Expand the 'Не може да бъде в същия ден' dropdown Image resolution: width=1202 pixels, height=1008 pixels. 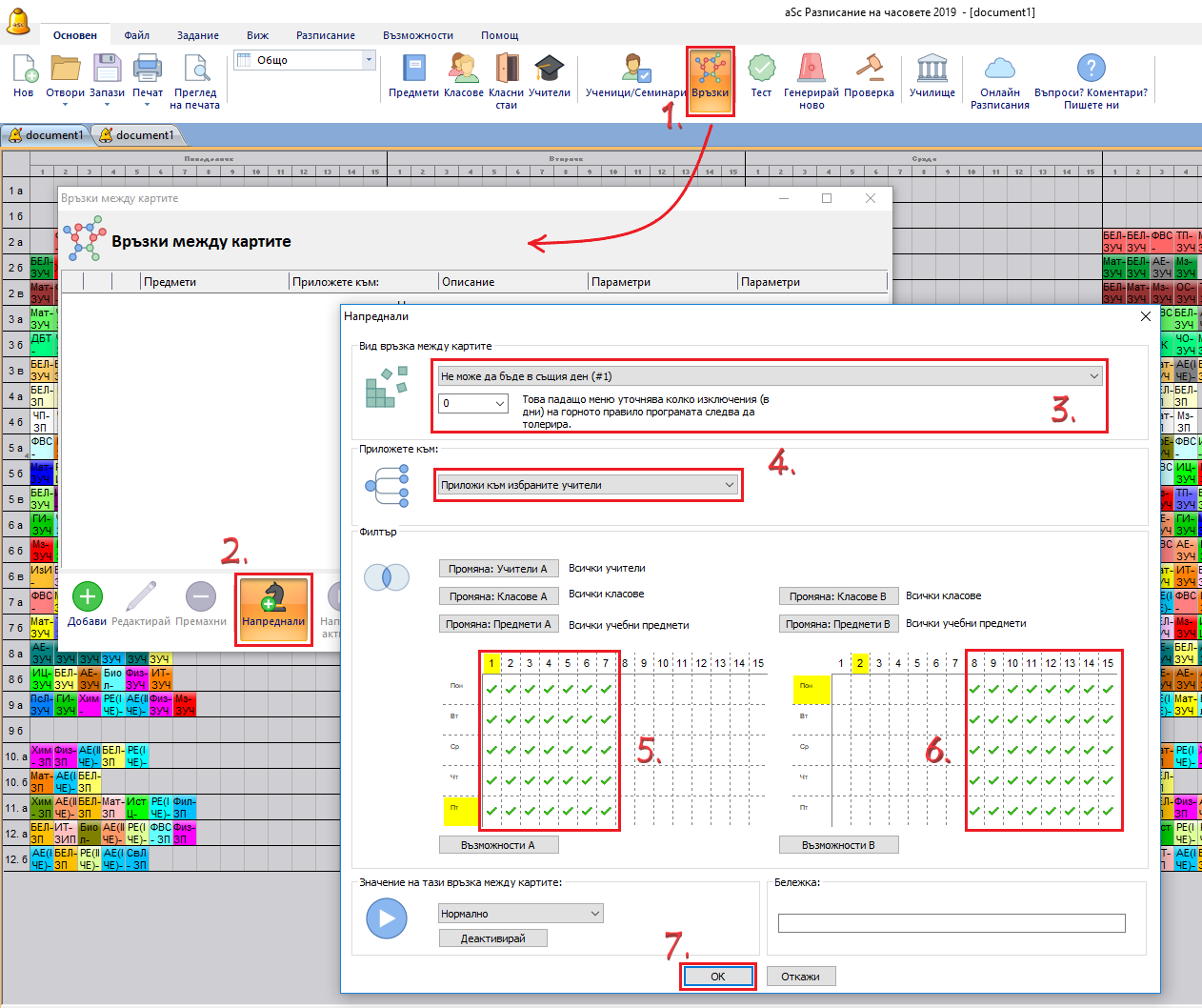tap(770, 376)
